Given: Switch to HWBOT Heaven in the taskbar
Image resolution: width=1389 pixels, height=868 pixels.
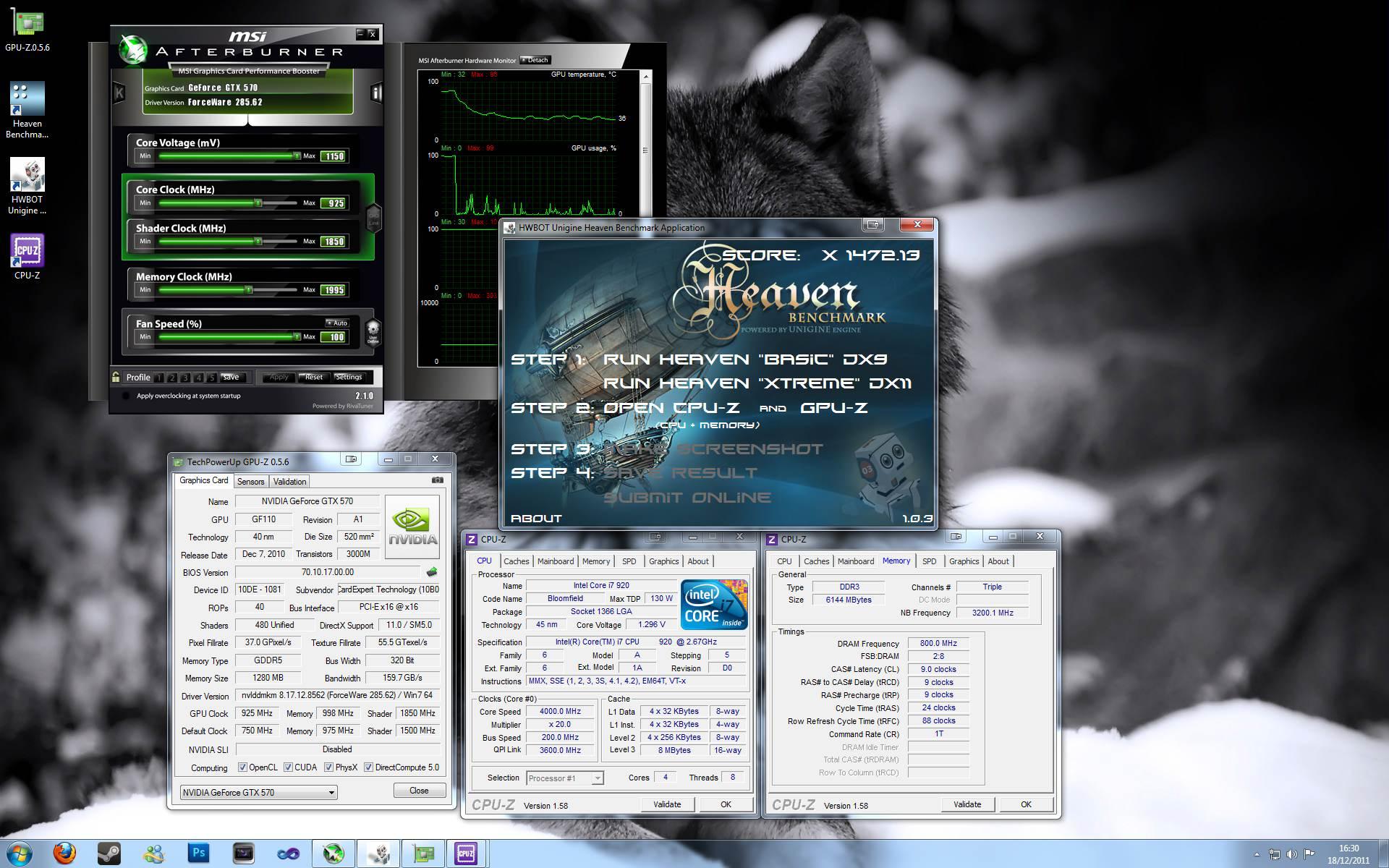Looking at the screenshot, I should point(378,854).
